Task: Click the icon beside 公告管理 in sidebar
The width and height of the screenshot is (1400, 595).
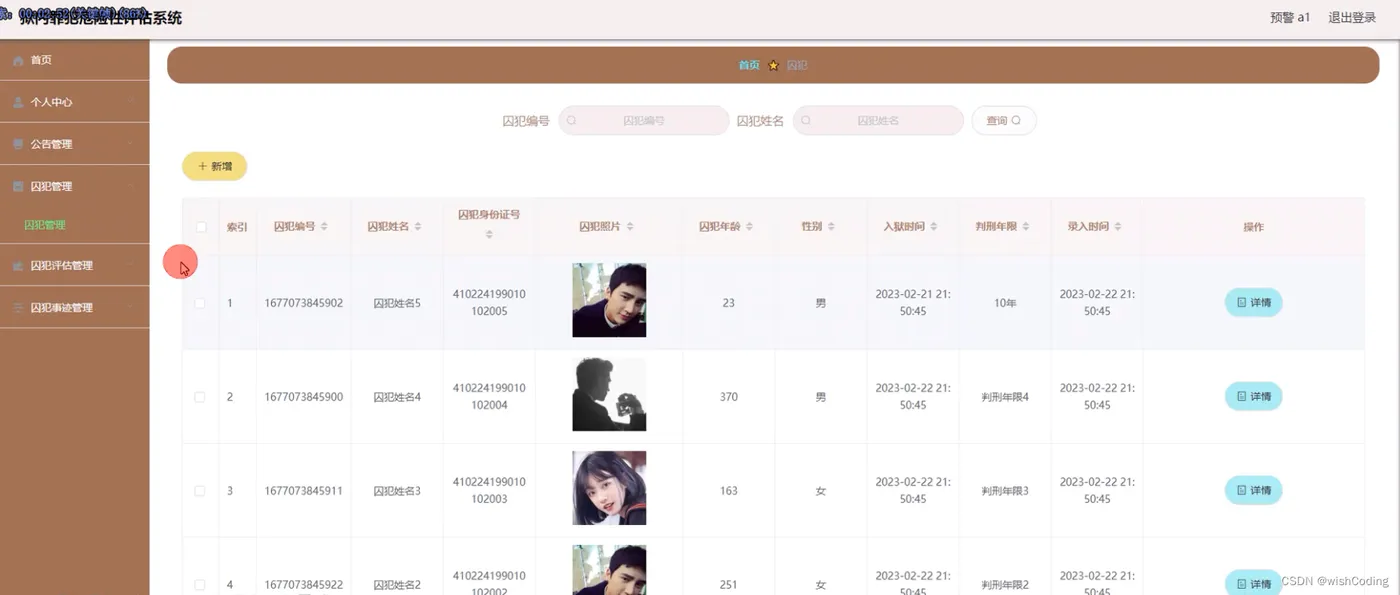Action: point(18,144)
